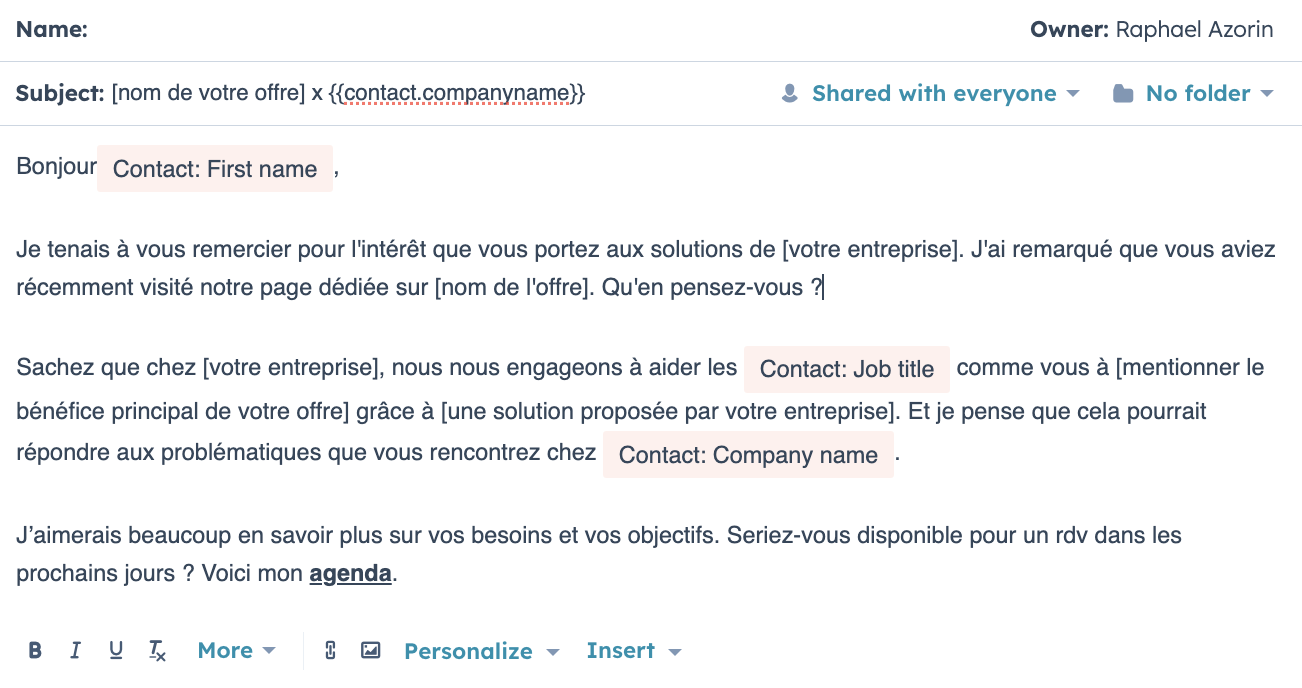Clear text formatting with Tx icon
Screen dimensions: 1302x688
tap(157, 651)
